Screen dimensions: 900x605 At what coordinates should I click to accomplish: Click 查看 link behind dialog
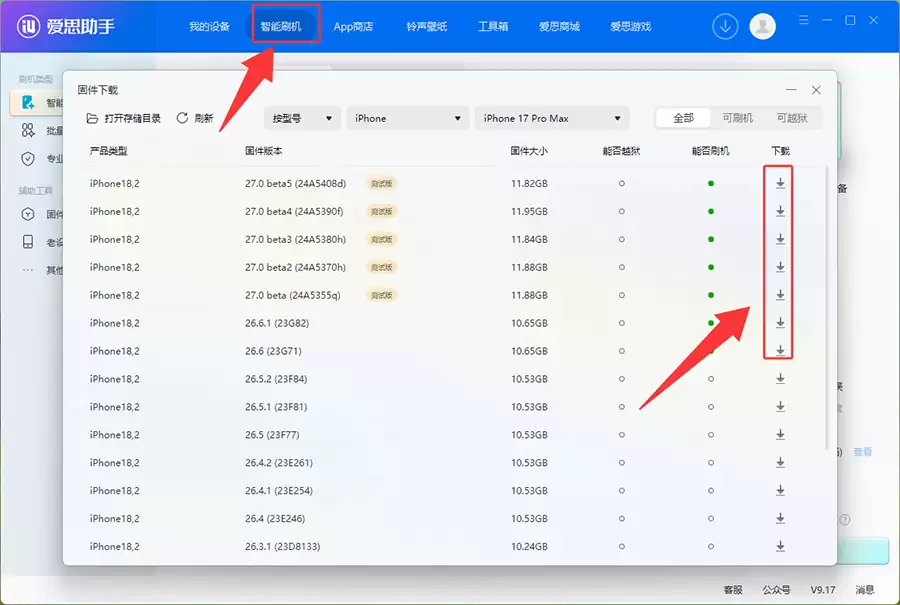pyautogui.click(x=863, y=452)
